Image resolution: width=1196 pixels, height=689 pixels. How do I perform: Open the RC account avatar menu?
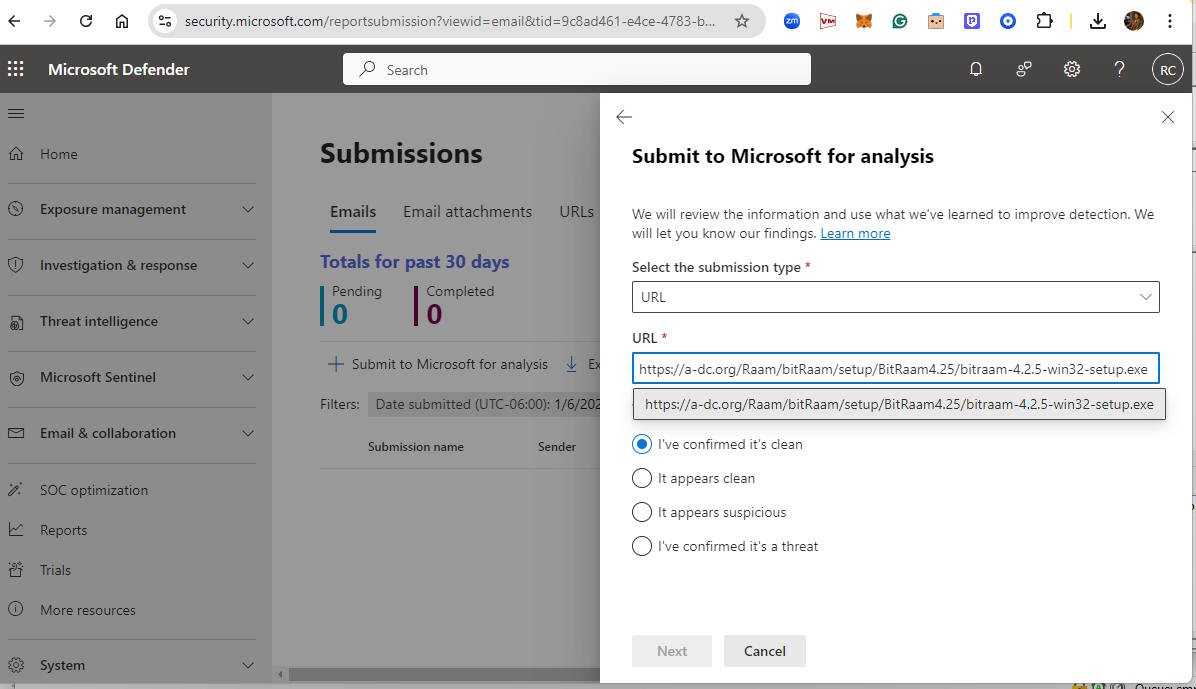[x=1167, y=69]
